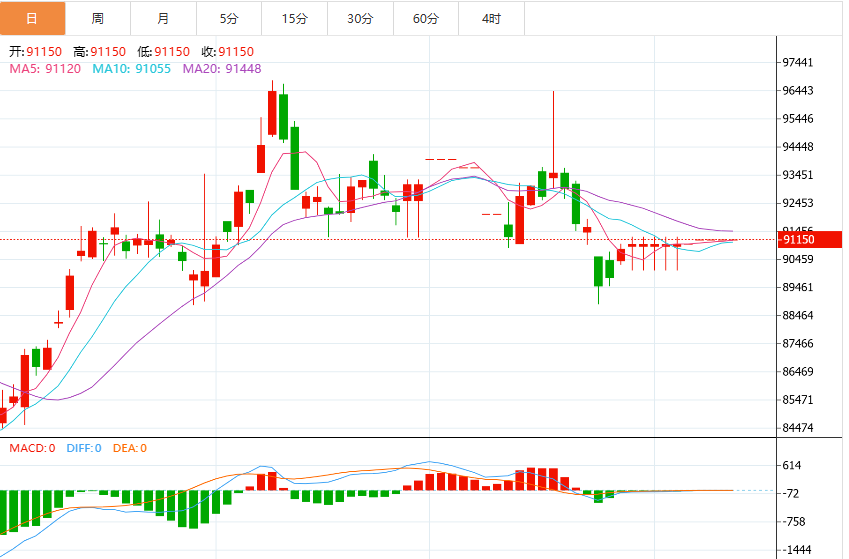Click the MA10: 91055 legend label
The height and width of the screenshot is (559, 849).
point(132,69)
